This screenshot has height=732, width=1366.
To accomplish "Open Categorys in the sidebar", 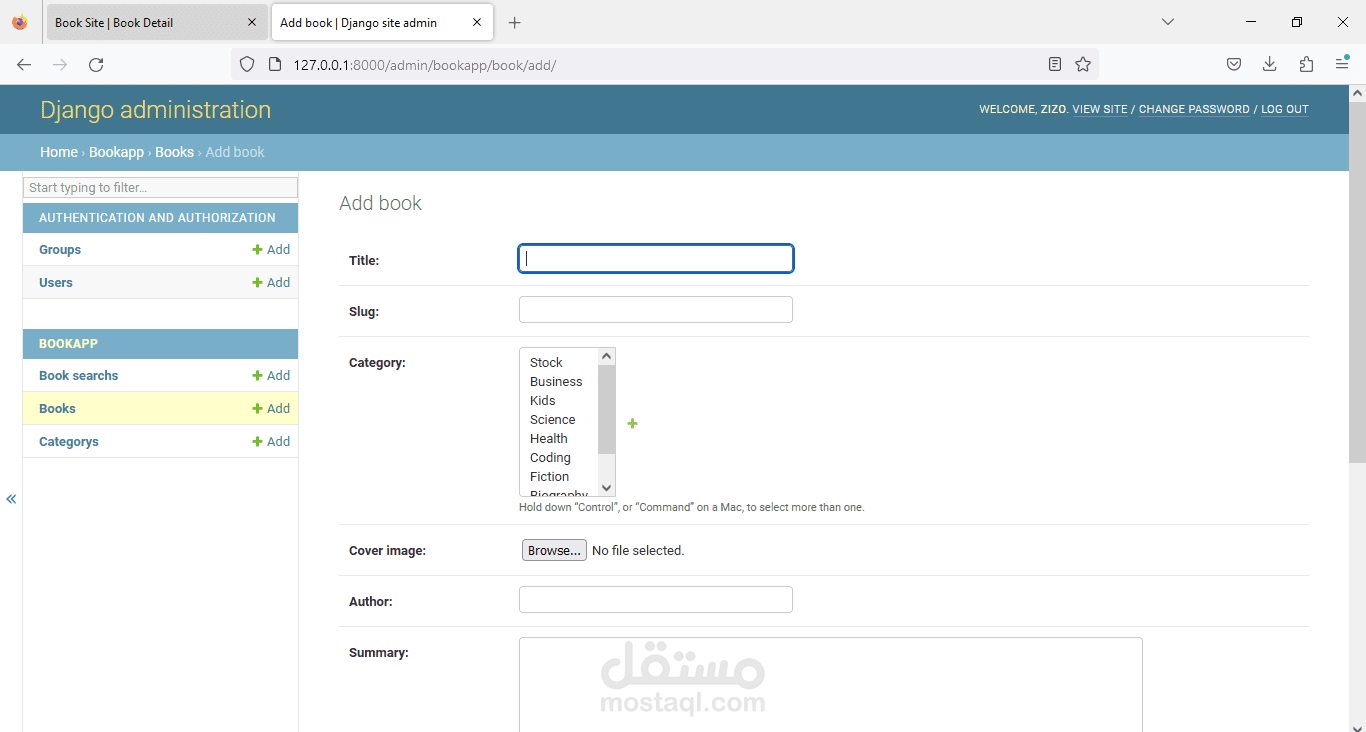I will [x=69, y=442].
